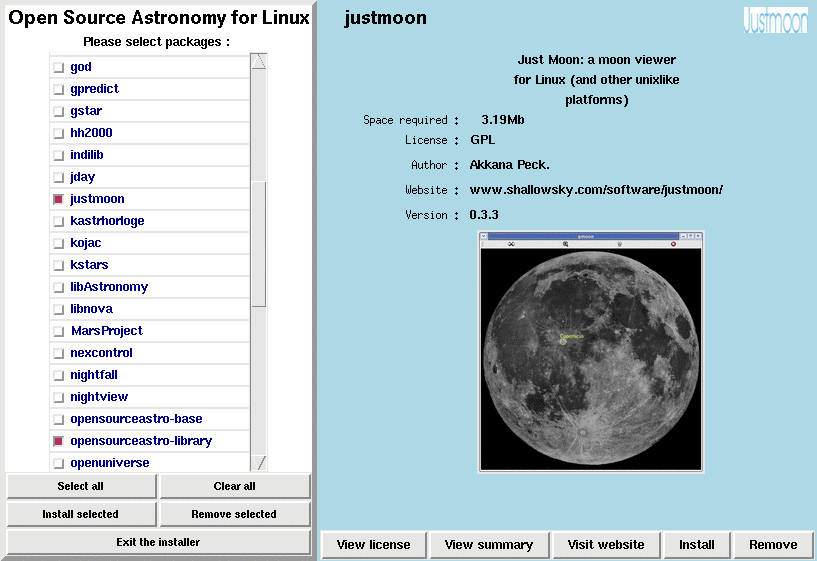Image resolution: width=817 pixels, height=561 pixels.
Task: Select the kstars package label
Action: [89, 265]
